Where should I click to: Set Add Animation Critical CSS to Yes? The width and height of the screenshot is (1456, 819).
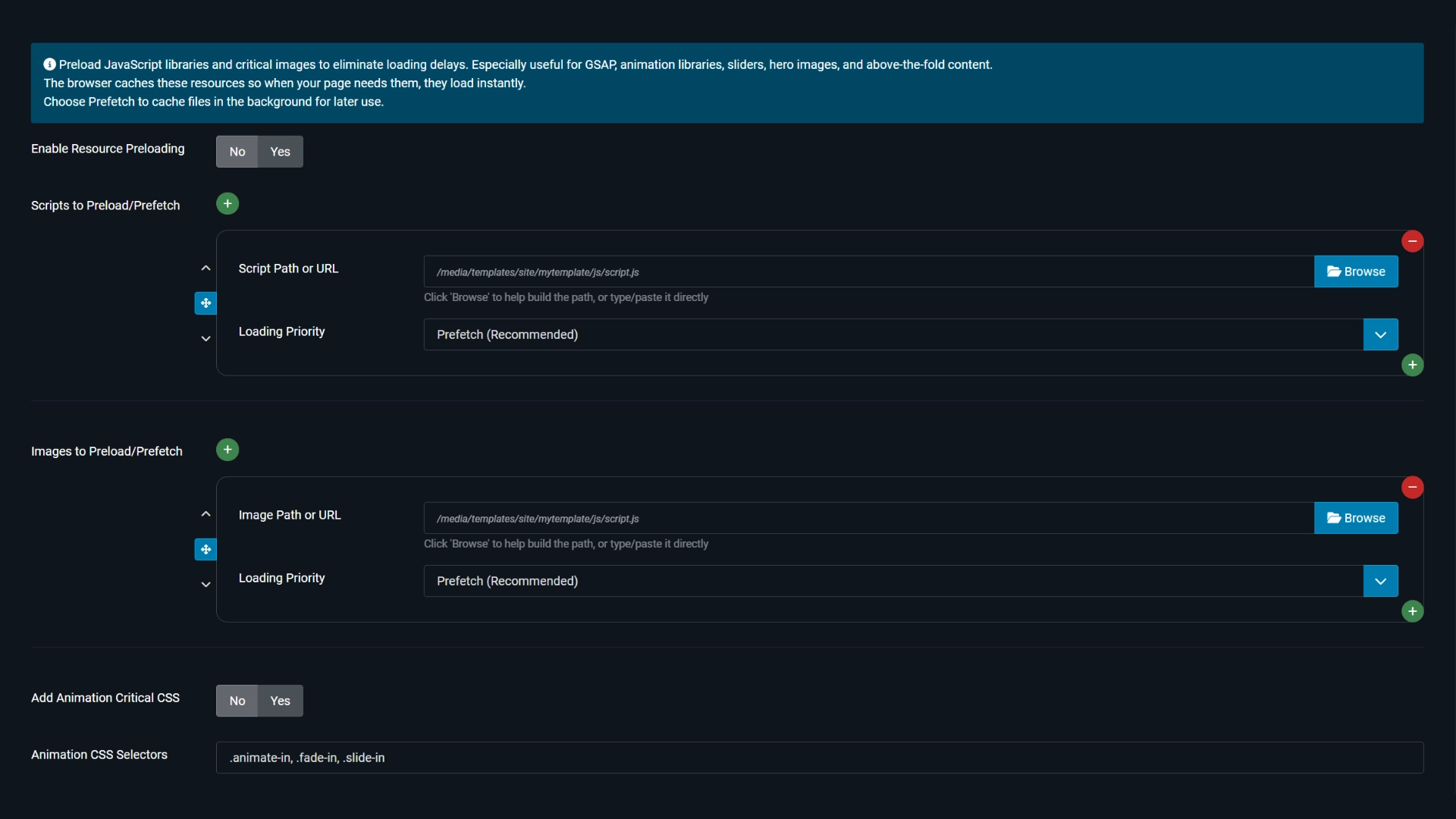(x=281, y=701)
